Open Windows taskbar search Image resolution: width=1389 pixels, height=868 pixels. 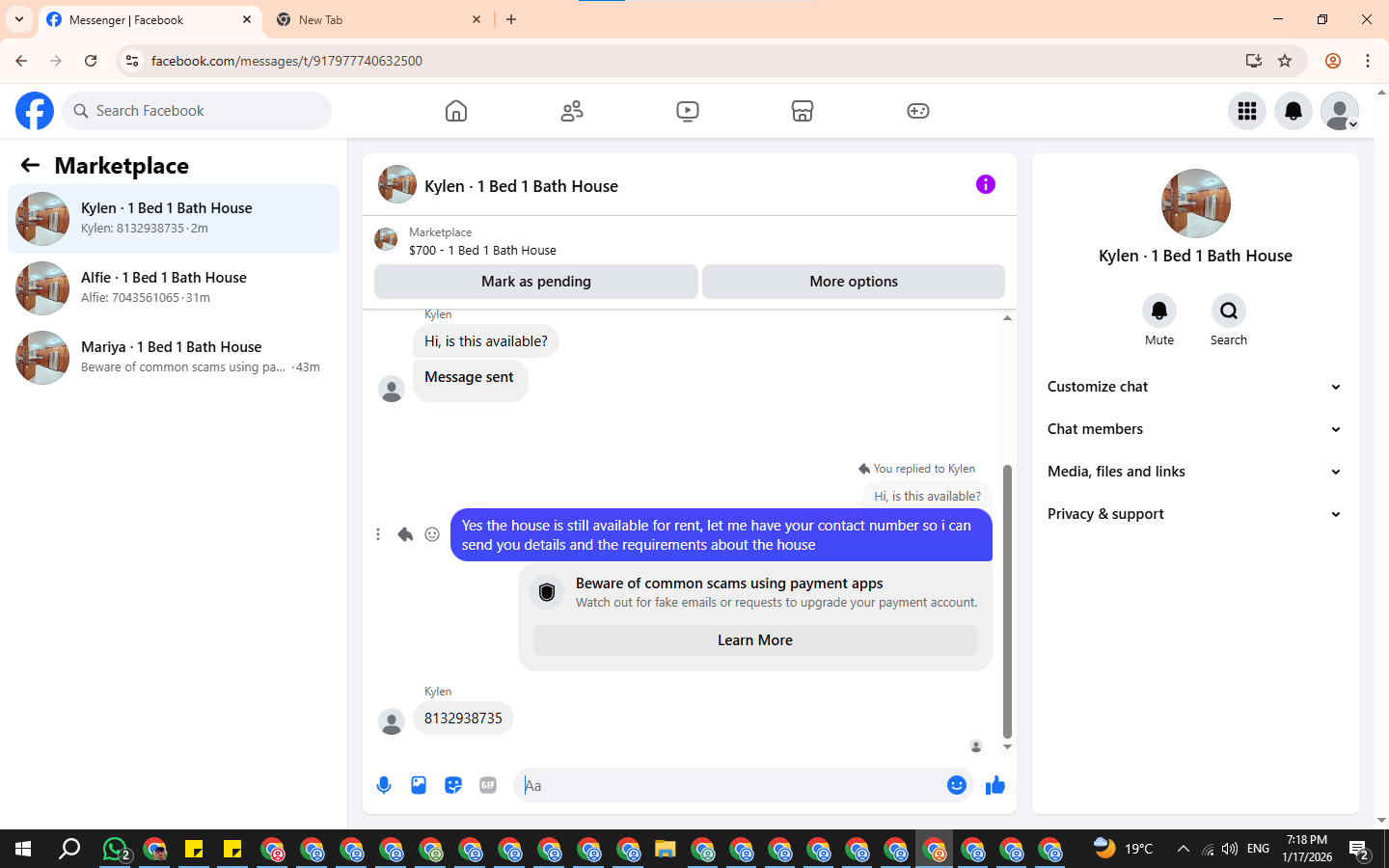click(x=69, y=849)
